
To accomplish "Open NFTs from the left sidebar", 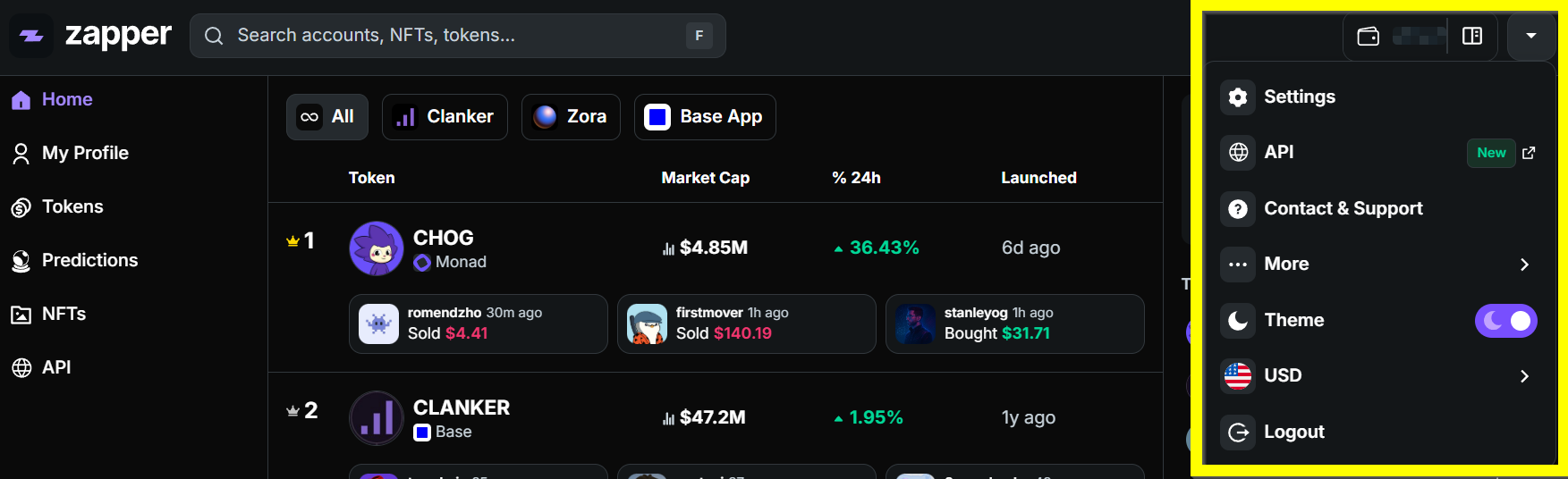I will tap(63, 314).
